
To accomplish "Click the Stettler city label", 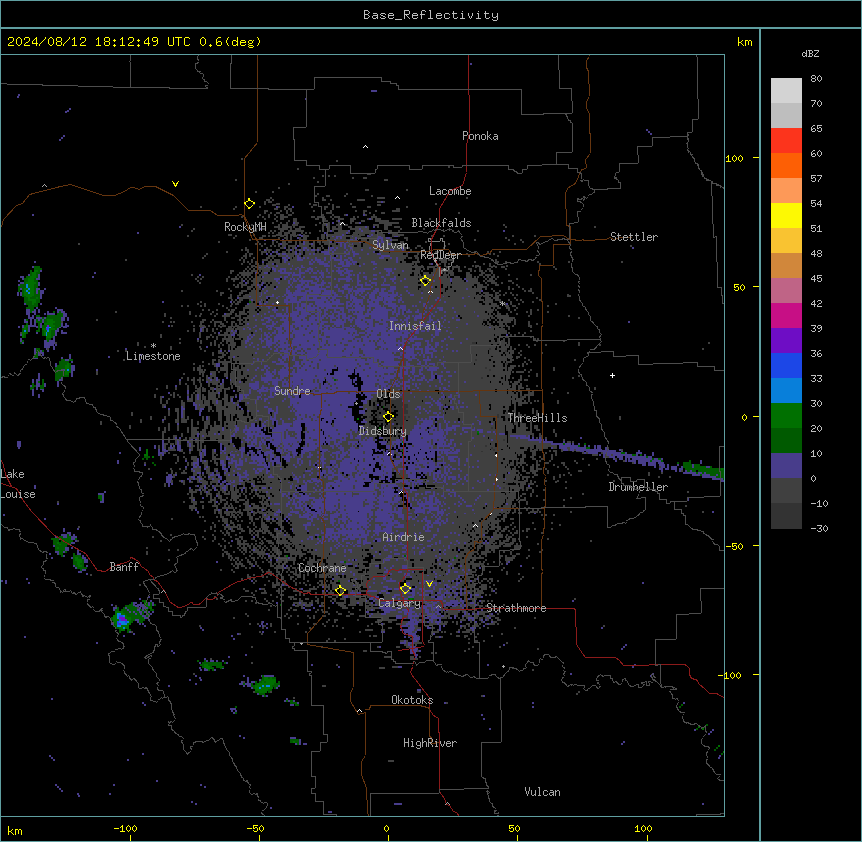I will tap(634, 237).
